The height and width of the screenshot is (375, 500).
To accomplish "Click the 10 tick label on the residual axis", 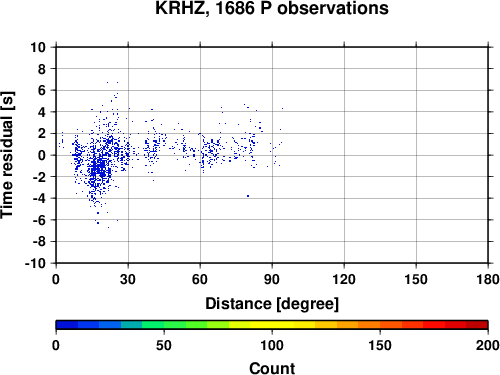I will (38, 47).
